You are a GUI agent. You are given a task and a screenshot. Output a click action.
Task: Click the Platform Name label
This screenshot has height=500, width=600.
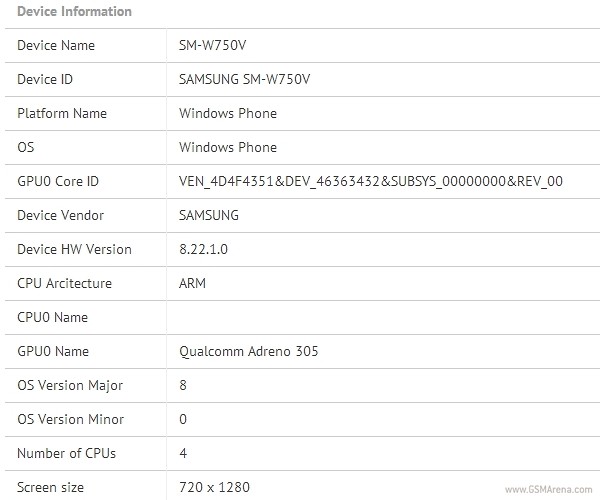62,114
